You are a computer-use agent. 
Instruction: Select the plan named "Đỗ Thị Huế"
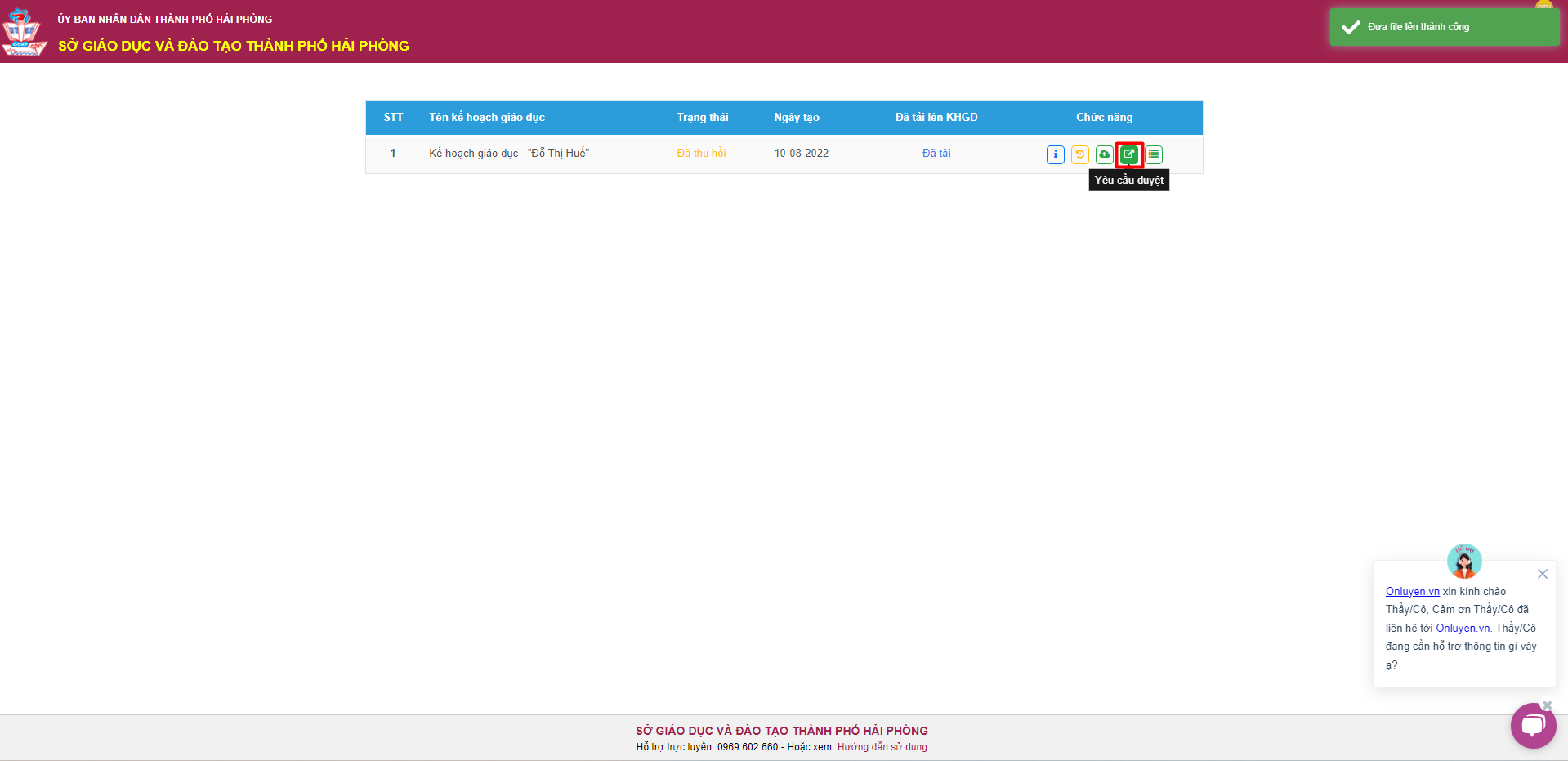click(508, 154)
